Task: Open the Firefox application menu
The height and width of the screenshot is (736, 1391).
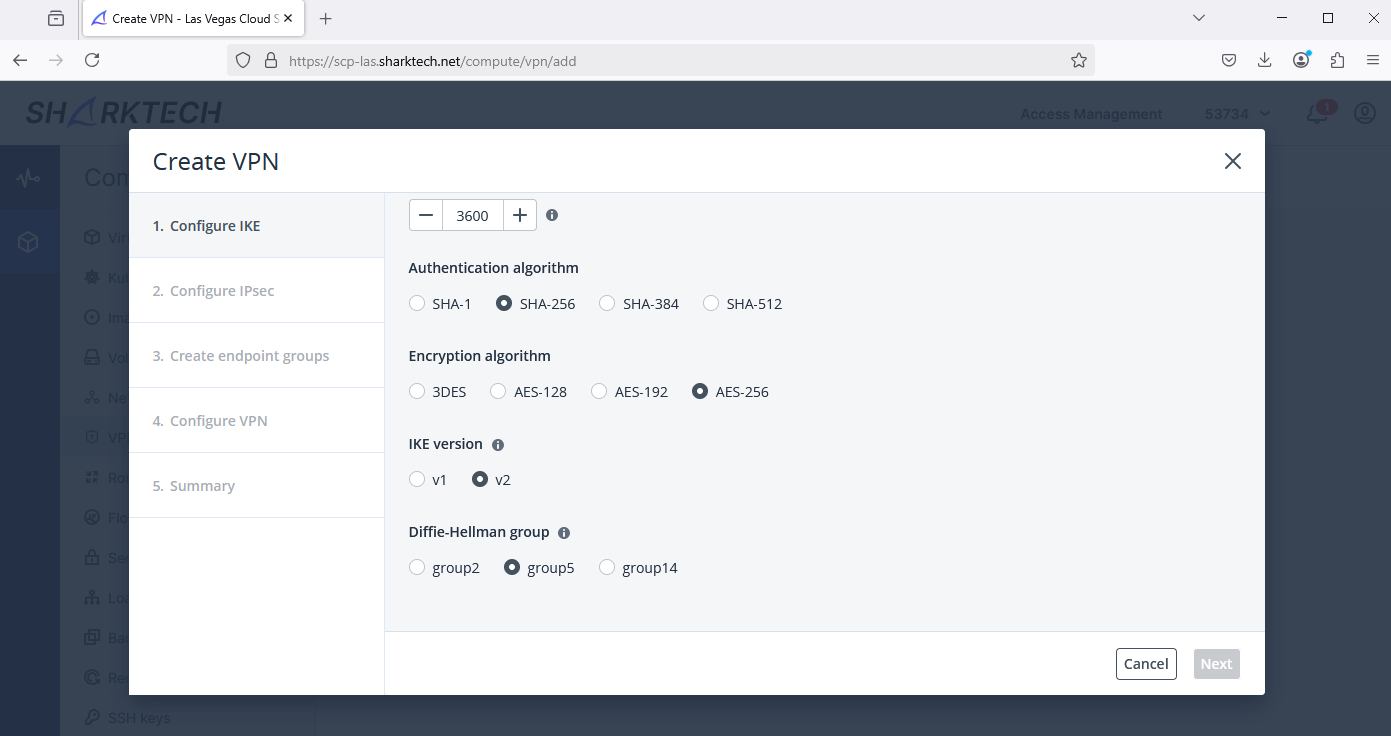Action: [1374, 60]
